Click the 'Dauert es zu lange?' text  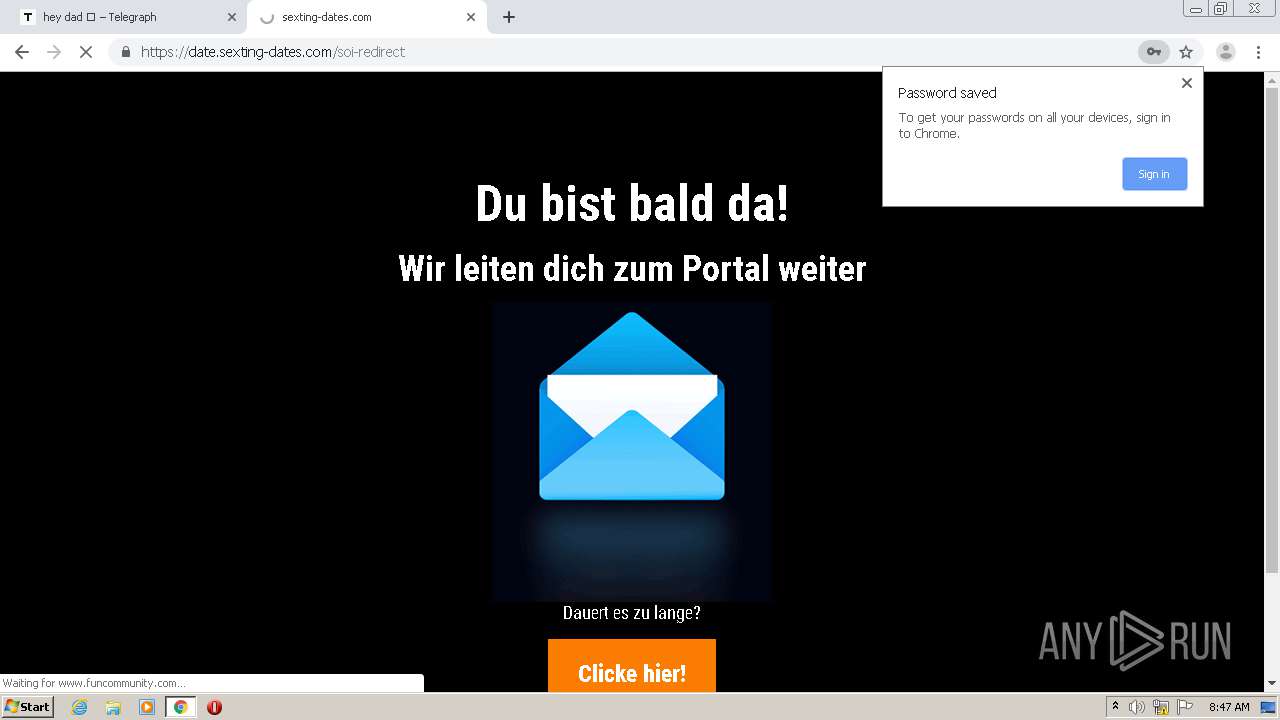[x=632, y=613]
